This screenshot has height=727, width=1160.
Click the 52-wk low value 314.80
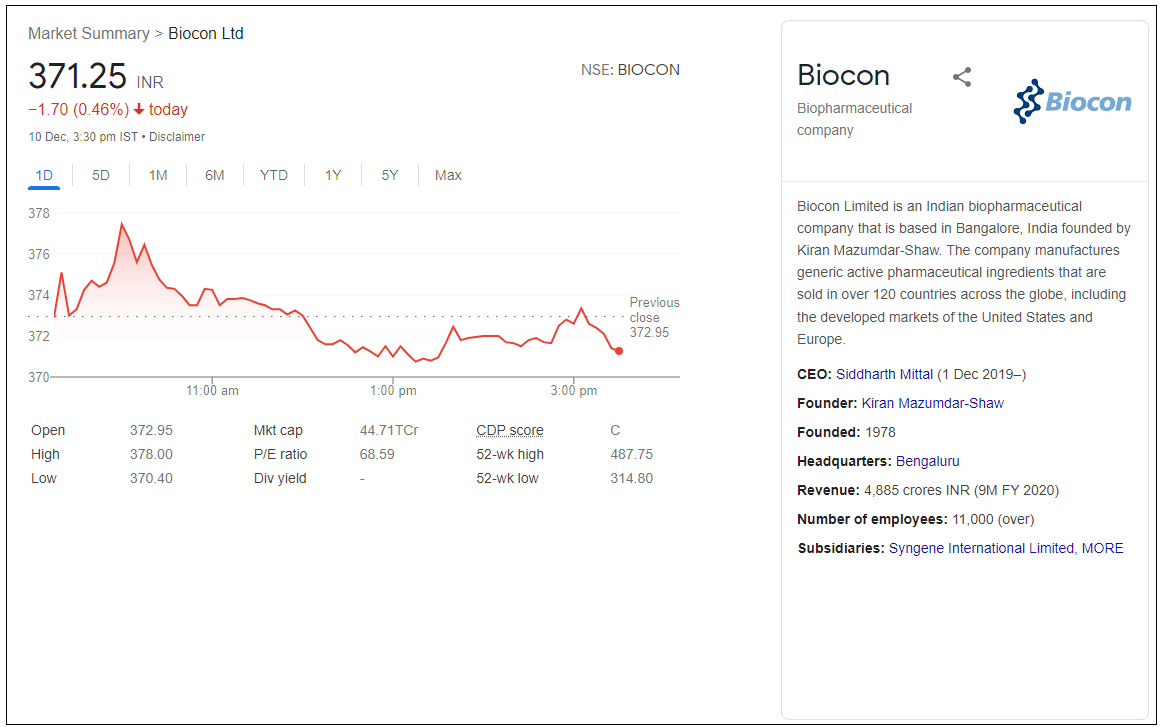[632, 479]
